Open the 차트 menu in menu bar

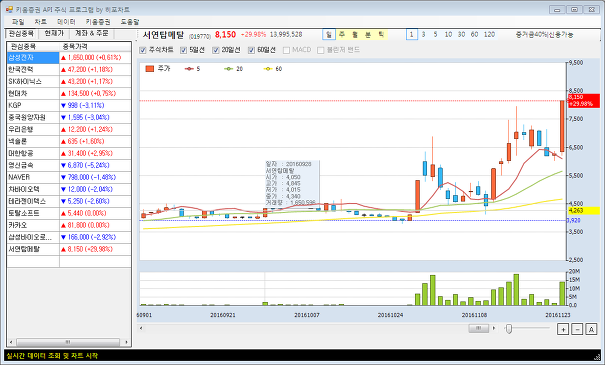click(41, 22)
